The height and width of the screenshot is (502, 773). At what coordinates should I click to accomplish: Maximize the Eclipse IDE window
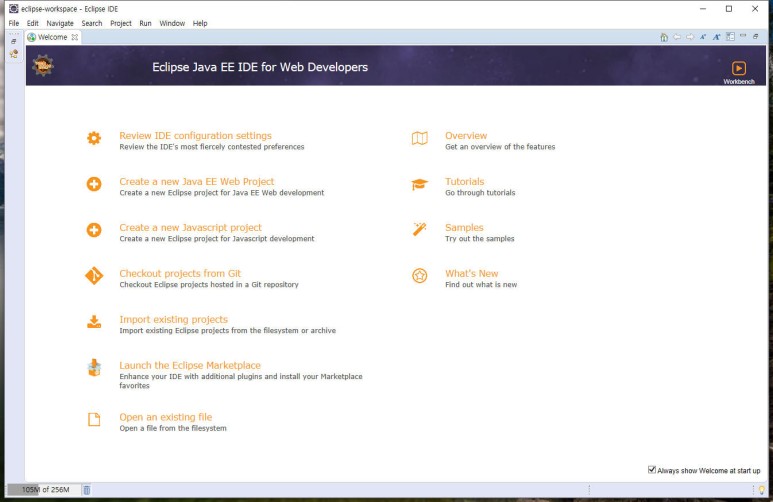coord(729,8)
